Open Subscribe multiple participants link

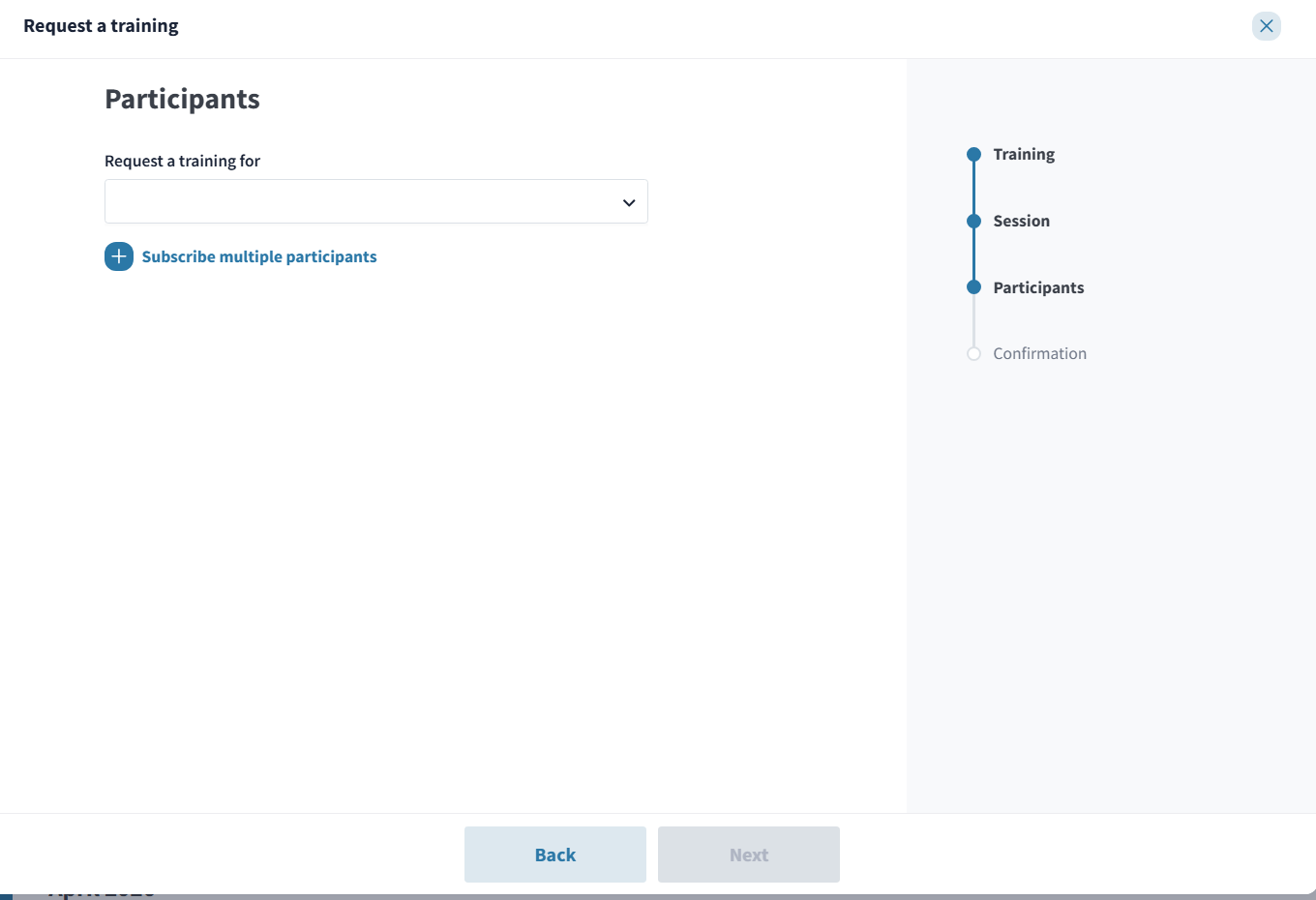click(x=259, y=256)
